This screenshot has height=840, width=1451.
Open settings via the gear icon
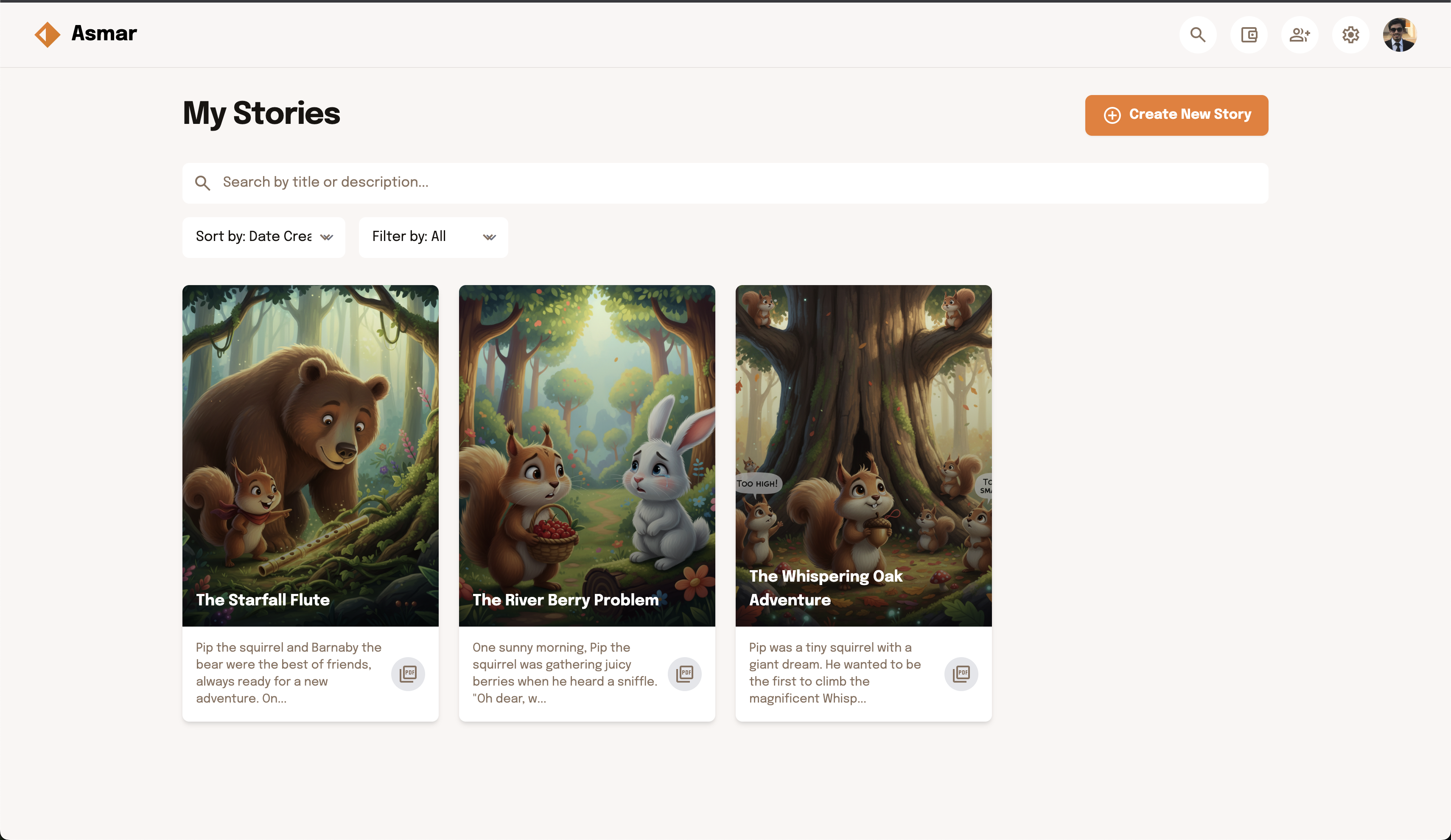(1350, 34)
